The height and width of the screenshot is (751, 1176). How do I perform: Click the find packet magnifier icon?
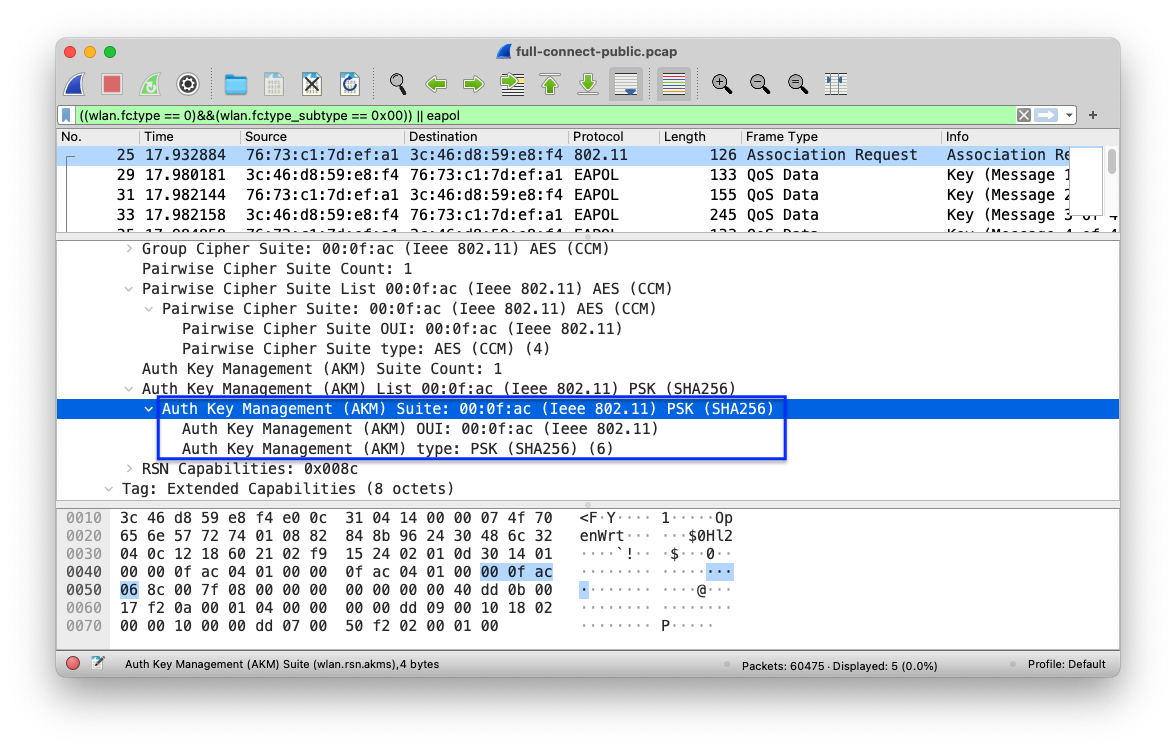(398, 85)
